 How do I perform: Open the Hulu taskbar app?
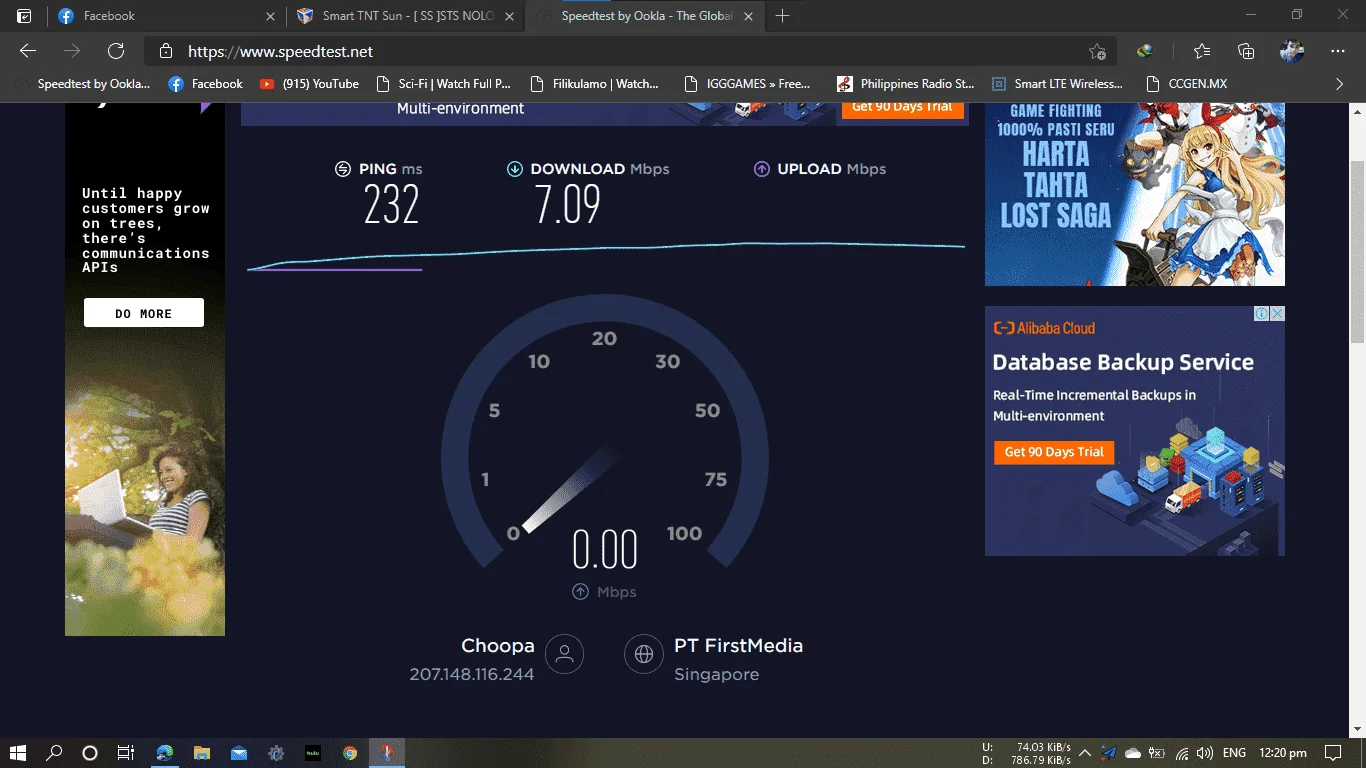click(x=313, y=753)
